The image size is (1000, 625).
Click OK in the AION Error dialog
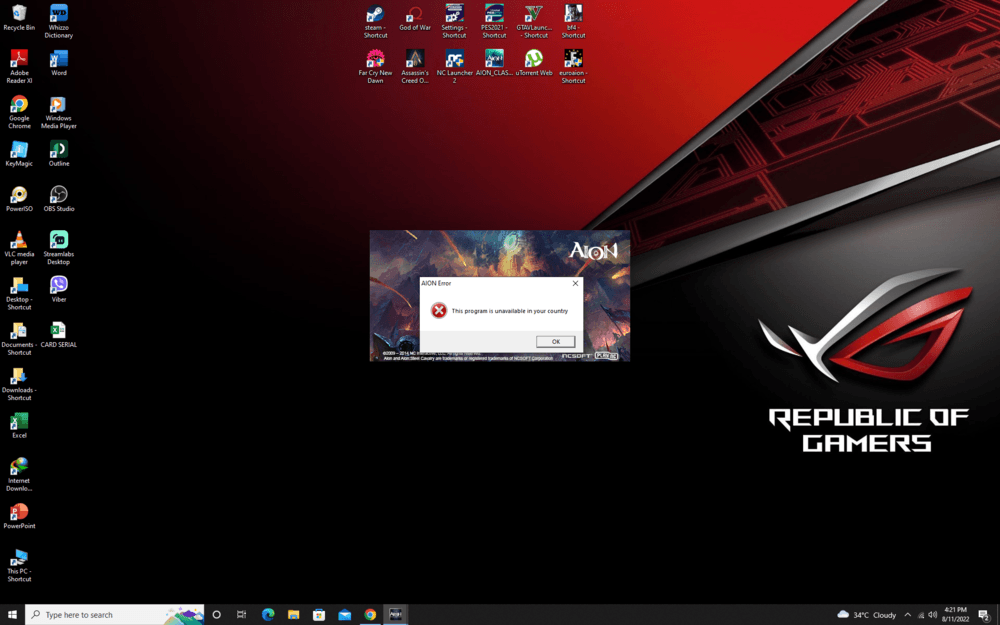pyautogui.click(x=556, y=342)
